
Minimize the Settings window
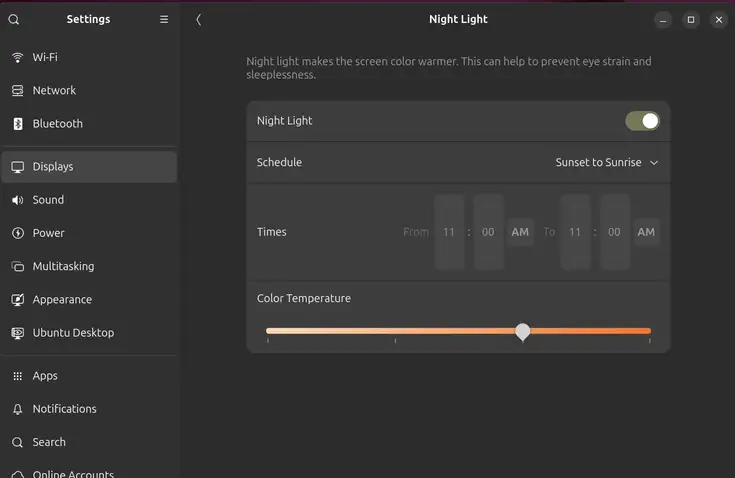point(663,20)
